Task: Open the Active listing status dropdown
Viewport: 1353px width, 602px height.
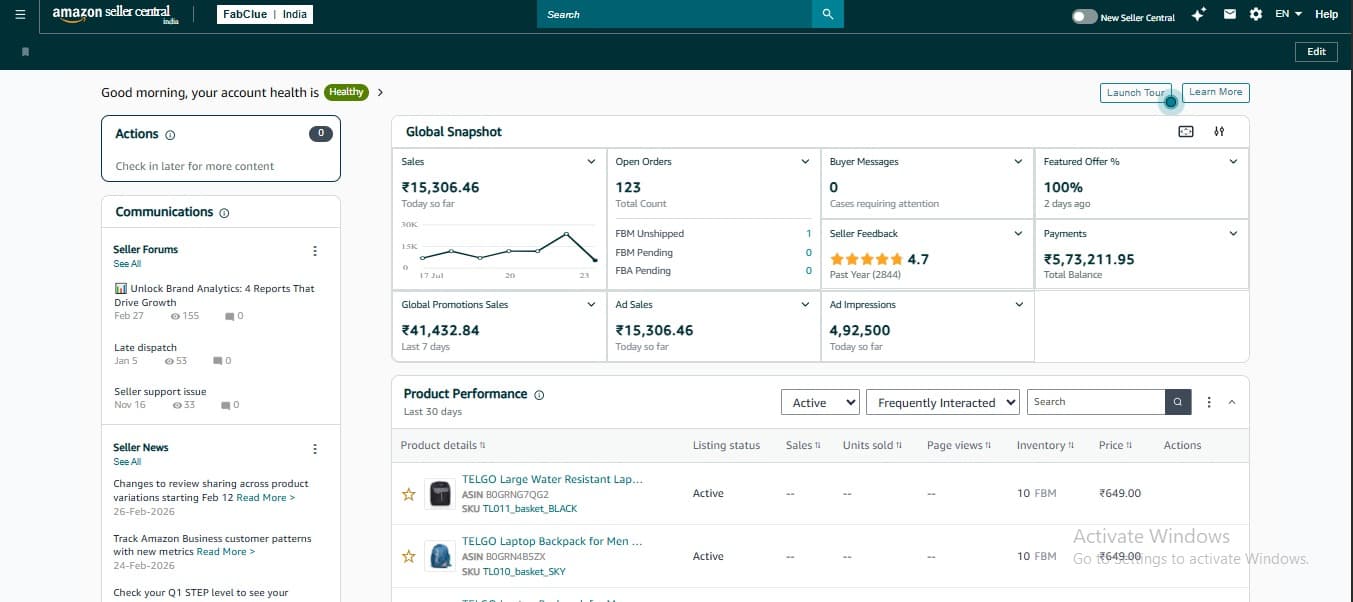Action: 820,402
